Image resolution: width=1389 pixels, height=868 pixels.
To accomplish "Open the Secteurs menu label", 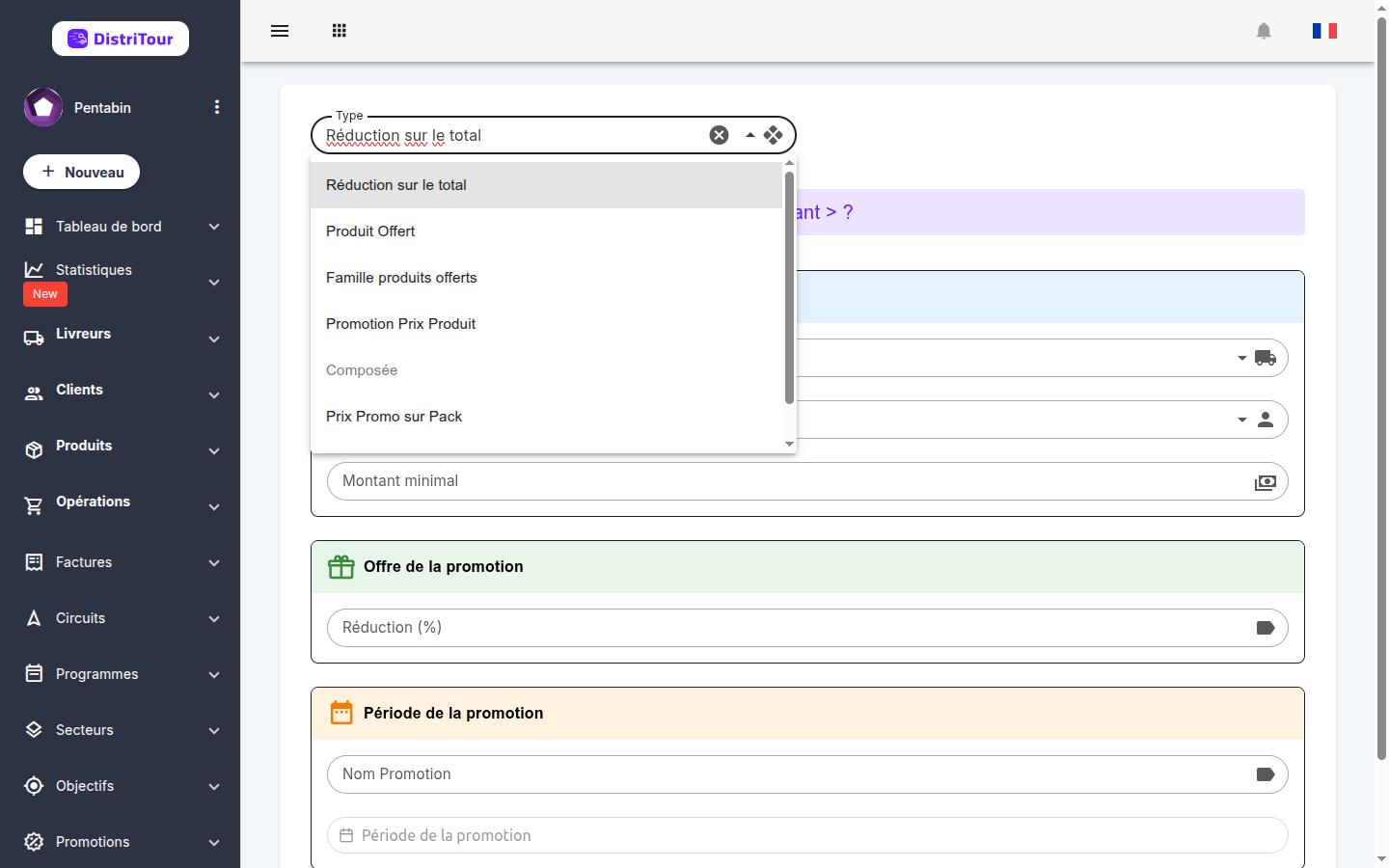I will point(85,730).
